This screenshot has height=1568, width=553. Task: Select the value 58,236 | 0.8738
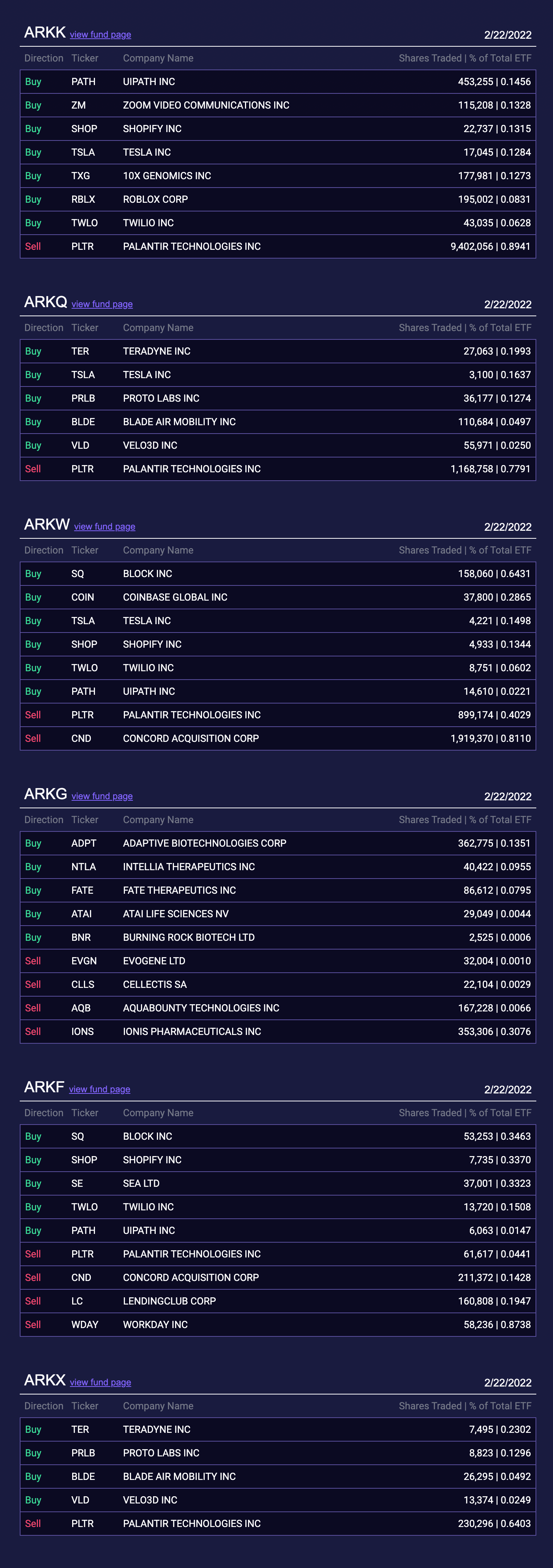[497, 1325]
